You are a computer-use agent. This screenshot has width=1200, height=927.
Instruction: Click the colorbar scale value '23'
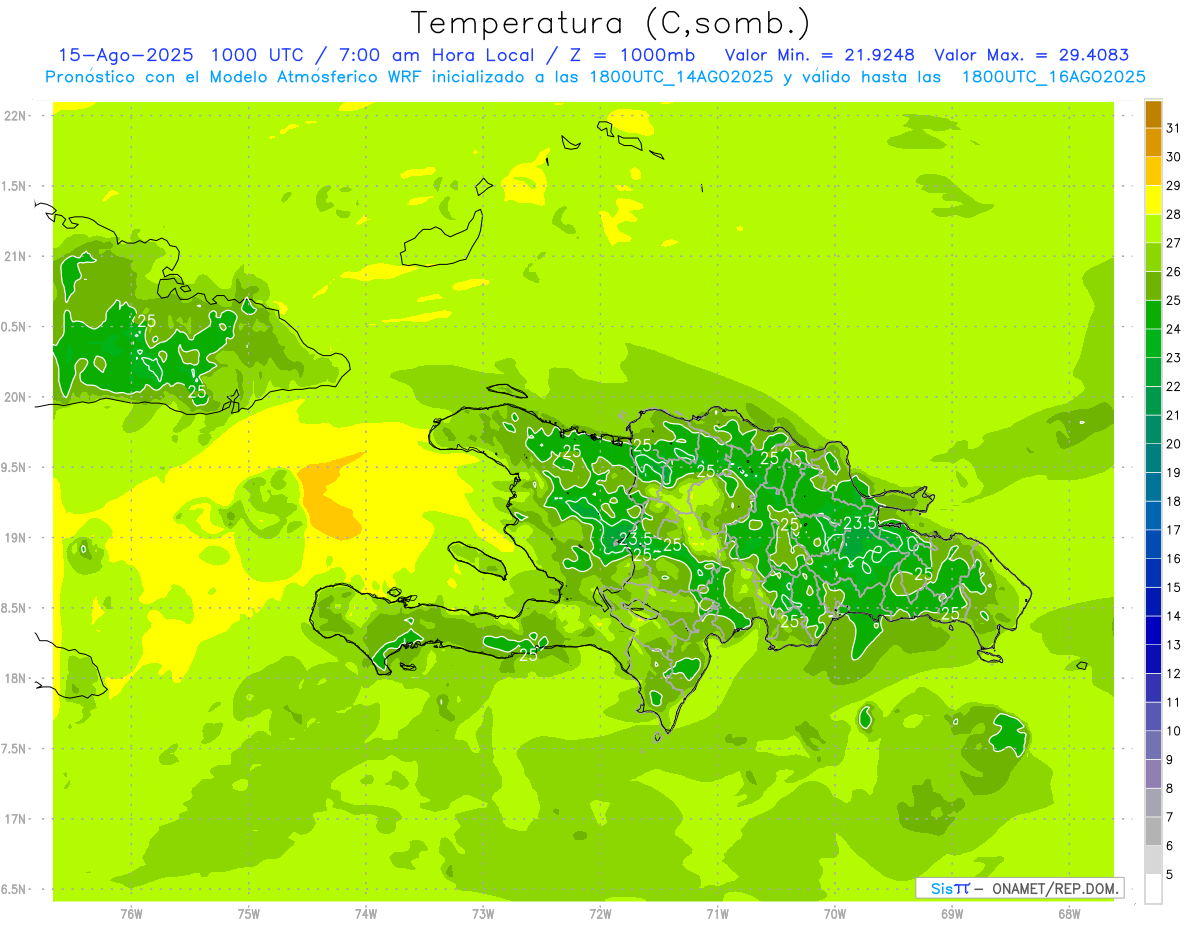[1174, 357]
